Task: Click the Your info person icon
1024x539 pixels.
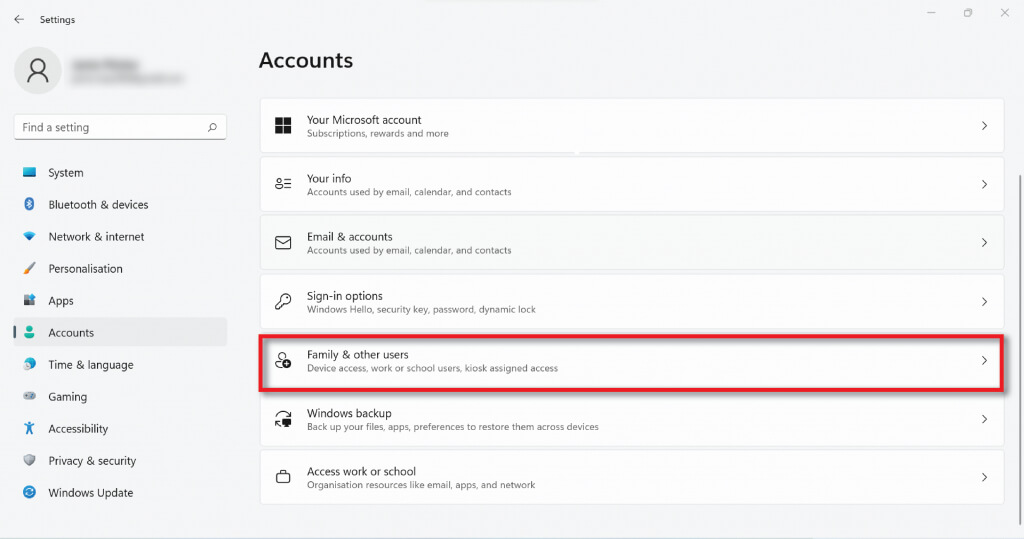Action: pyautogui.click(x=283, y=184)
